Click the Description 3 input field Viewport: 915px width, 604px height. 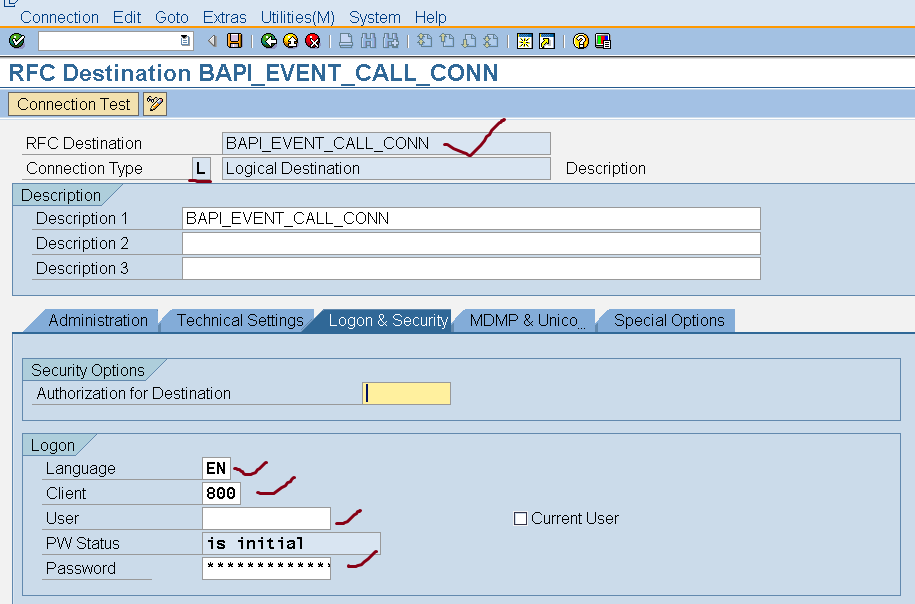pos(471,268)
